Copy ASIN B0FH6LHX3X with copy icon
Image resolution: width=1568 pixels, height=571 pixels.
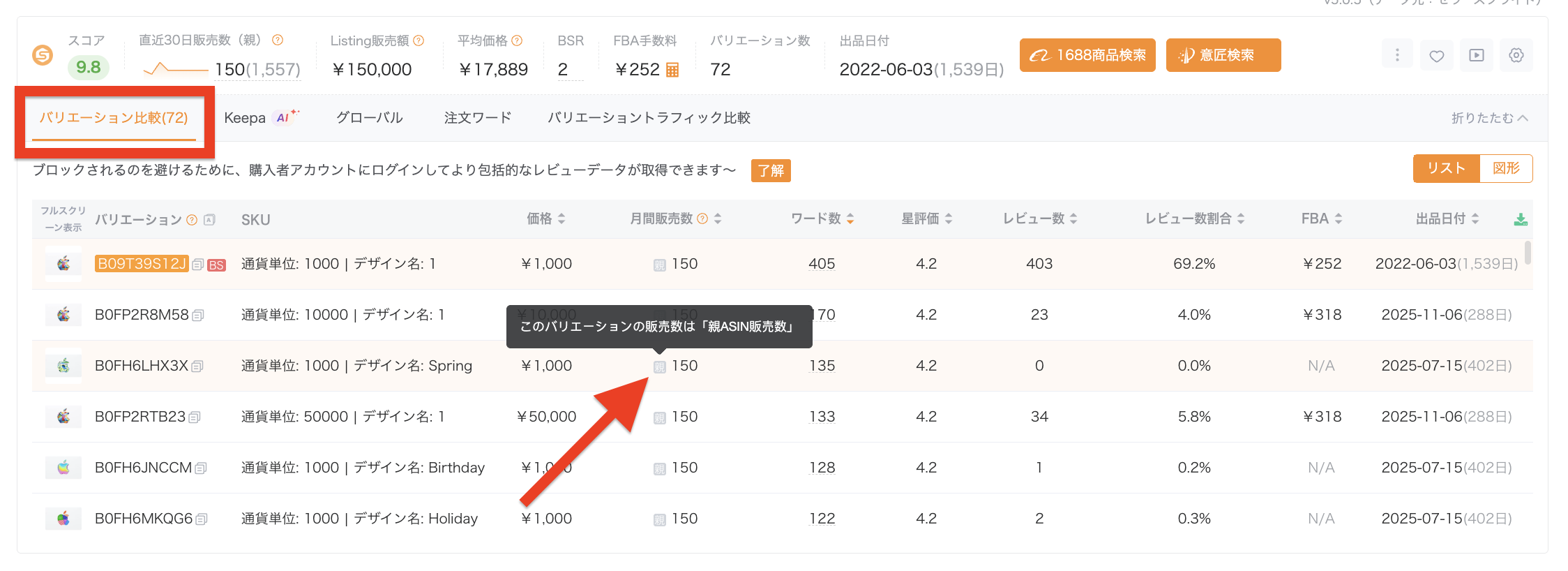pyautogui.click(x=197, y=366)
